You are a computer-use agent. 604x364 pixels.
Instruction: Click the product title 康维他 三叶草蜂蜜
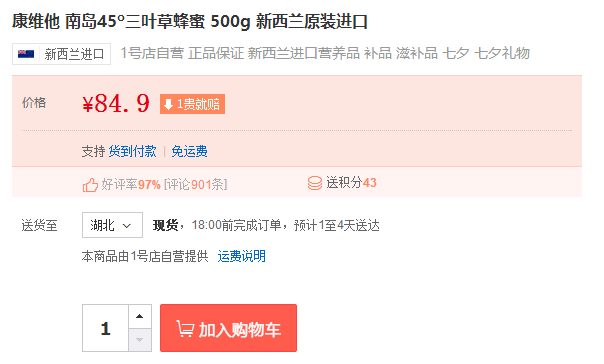190,22
